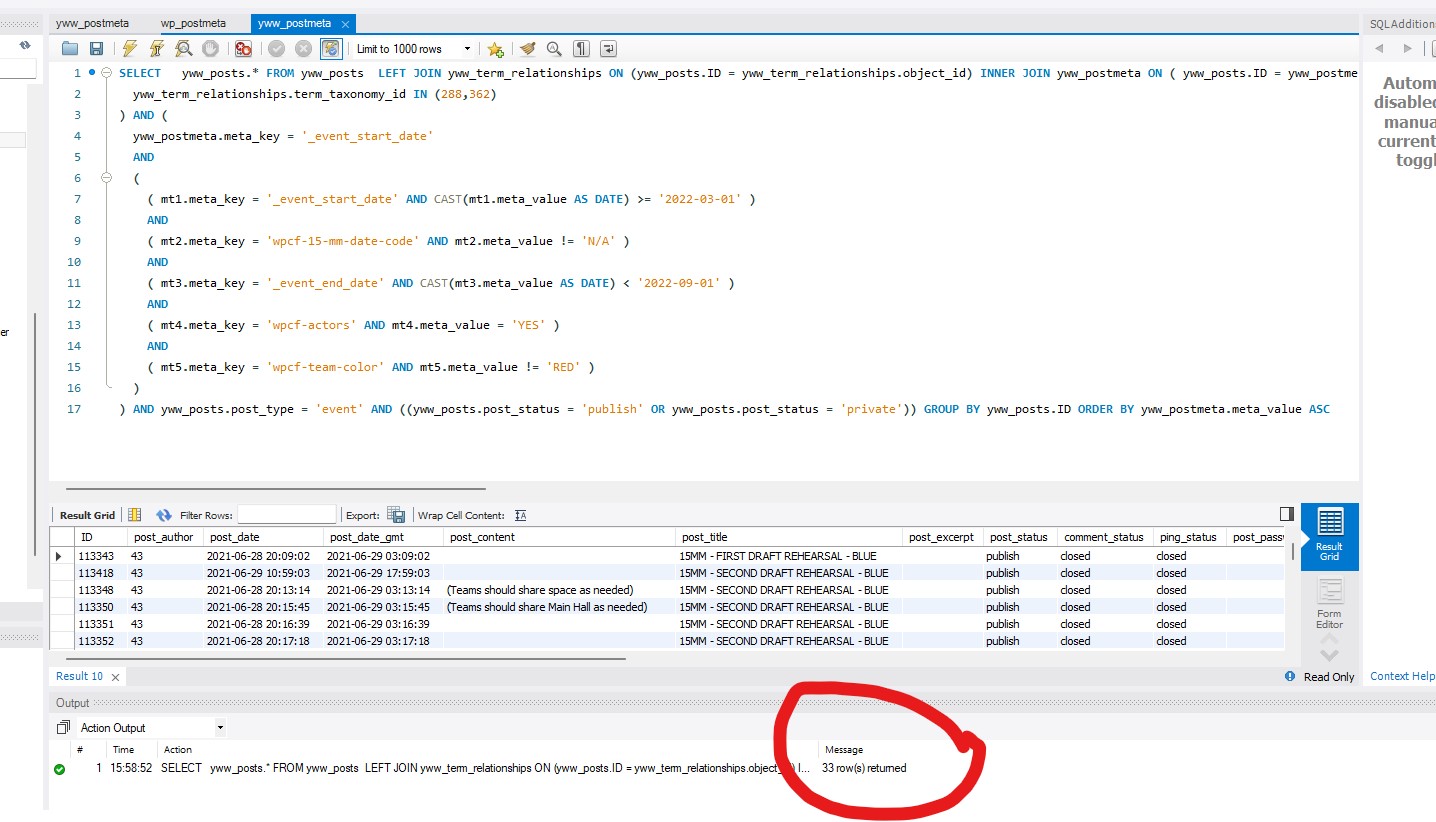Viewport: 1436px width, 822px height.
Task: Beautify the query with the broom icon
Action: [527, 49]
